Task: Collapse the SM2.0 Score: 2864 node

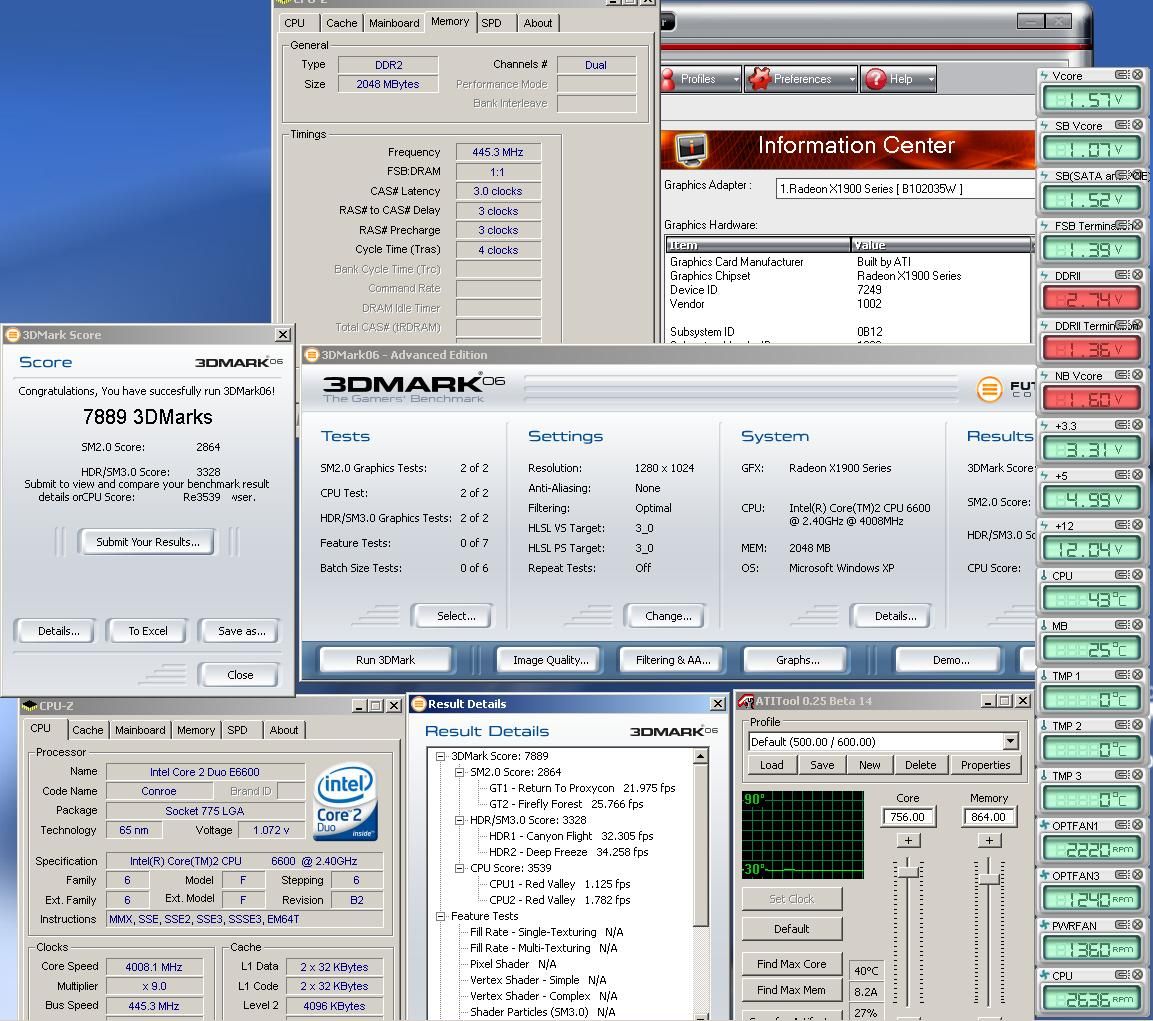Action: [x=460, y=772]
